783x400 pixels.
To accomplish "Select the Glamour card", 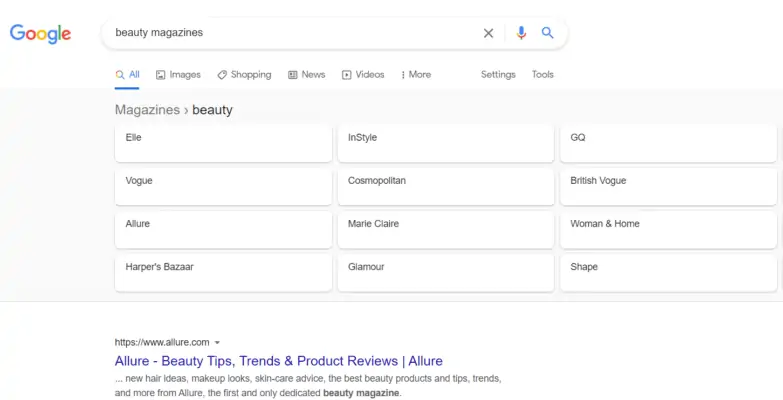I will (x=446, y=273).
